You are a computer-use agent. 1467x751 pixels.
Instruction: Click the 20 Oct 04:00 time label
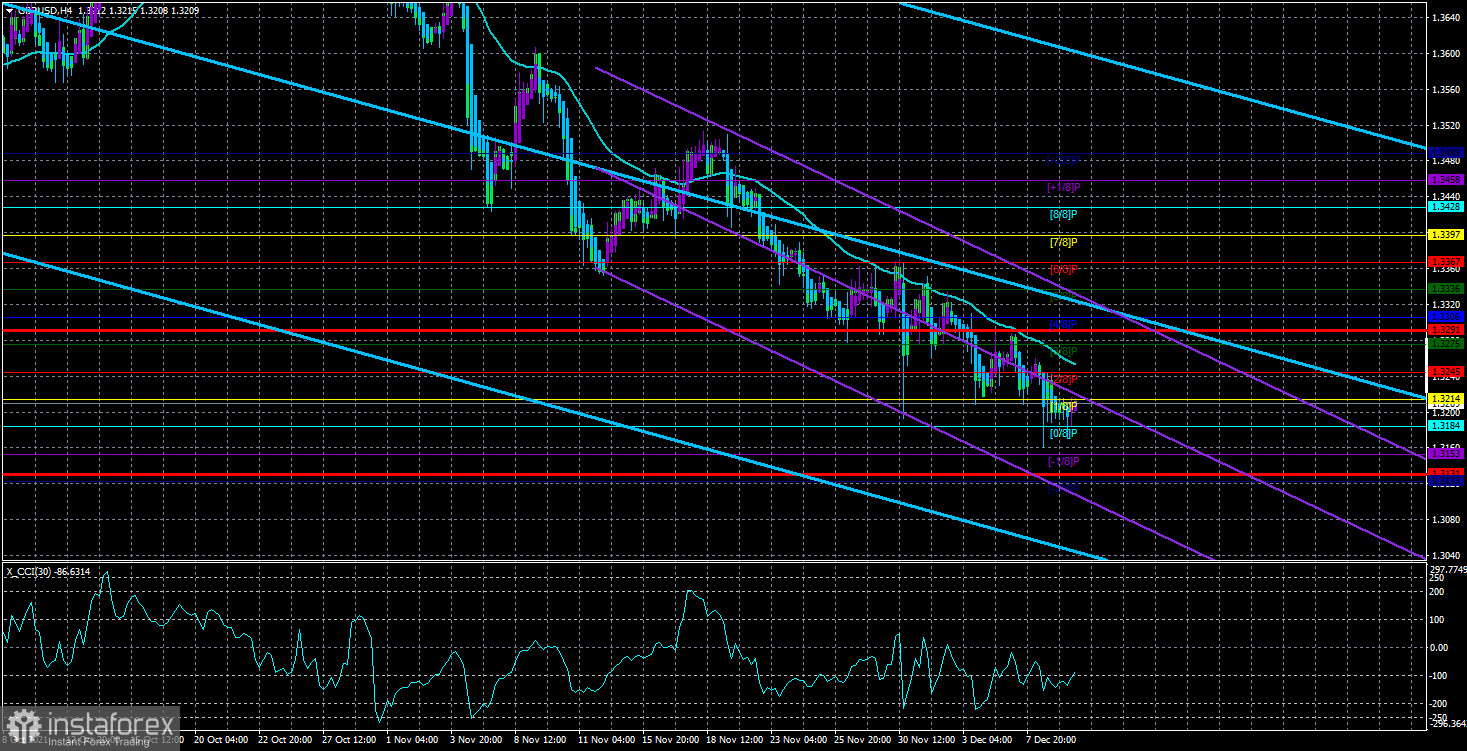click(221, 740)
